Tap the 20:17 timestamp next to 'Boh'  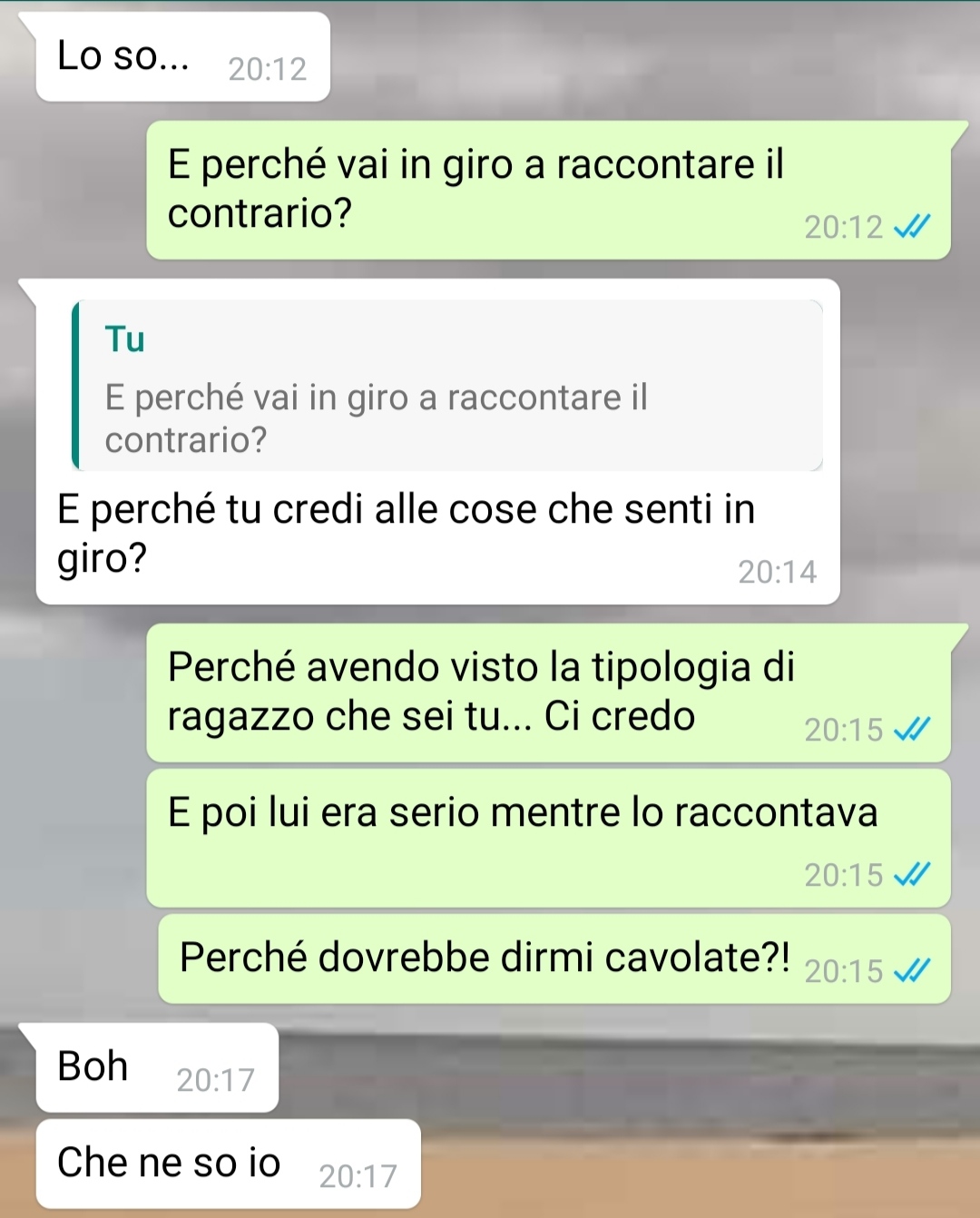(216, 1080)
